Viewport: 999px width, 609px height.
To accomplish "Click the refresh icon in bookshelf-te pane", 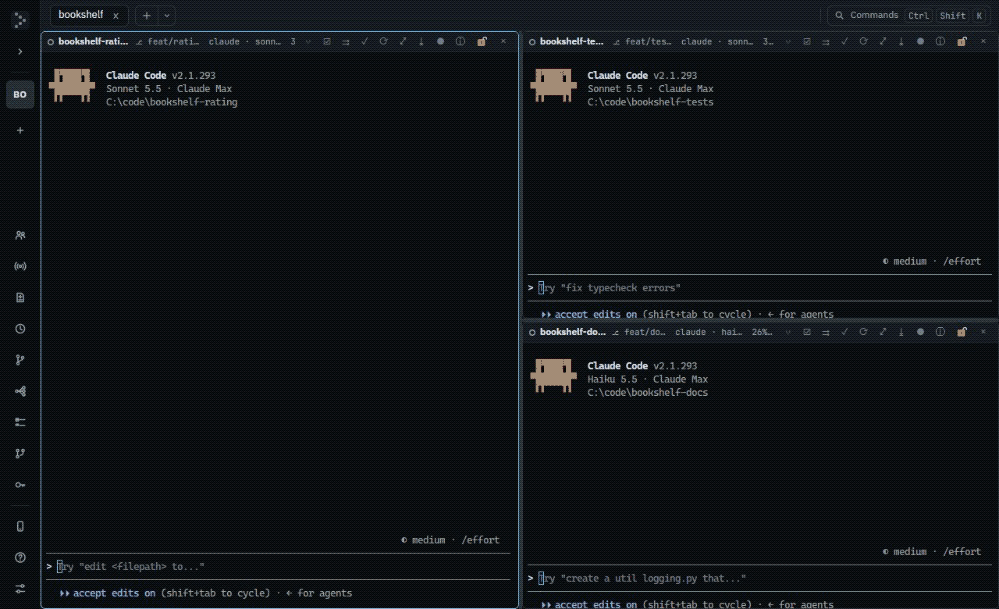I will coord(863,41).
